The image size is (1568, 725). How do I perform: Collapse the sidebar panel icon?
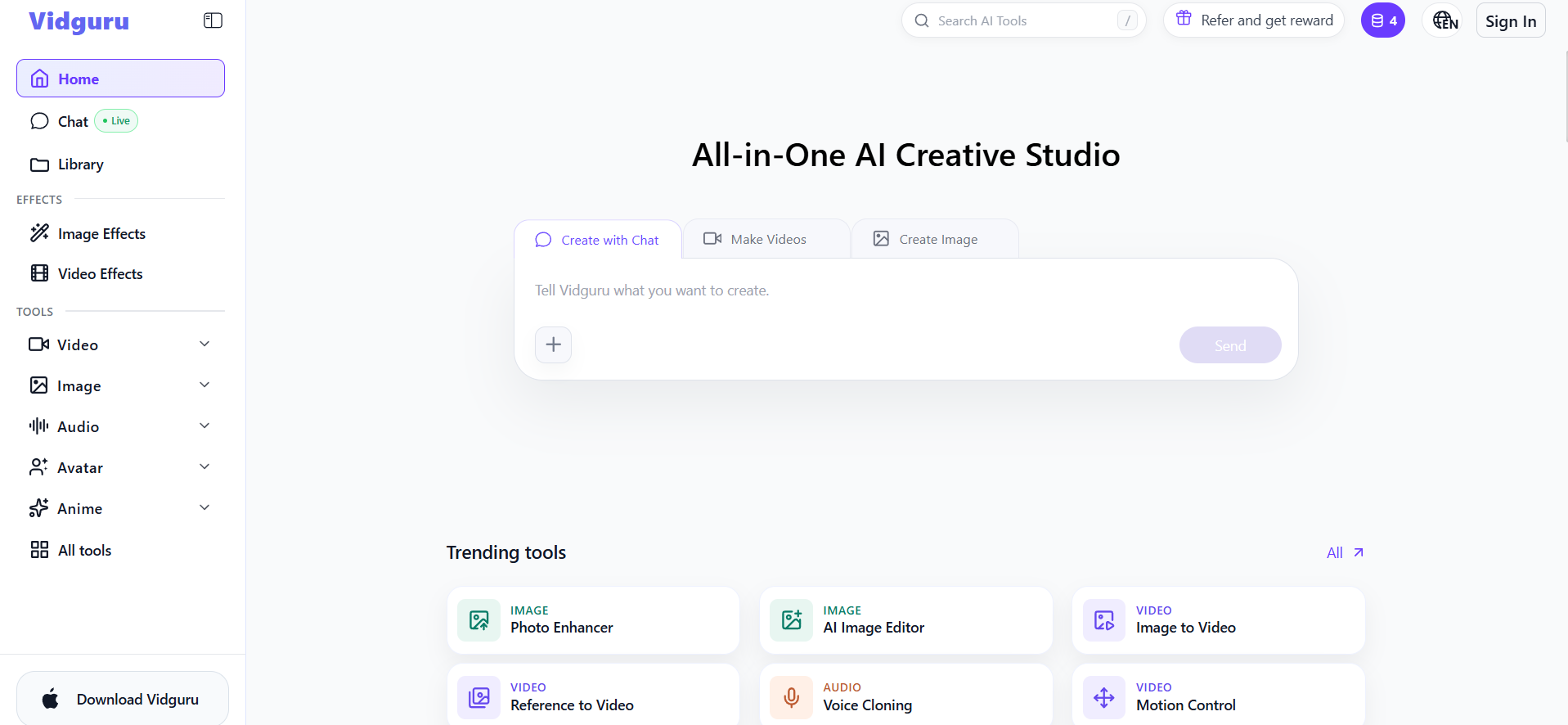[213, 20]
